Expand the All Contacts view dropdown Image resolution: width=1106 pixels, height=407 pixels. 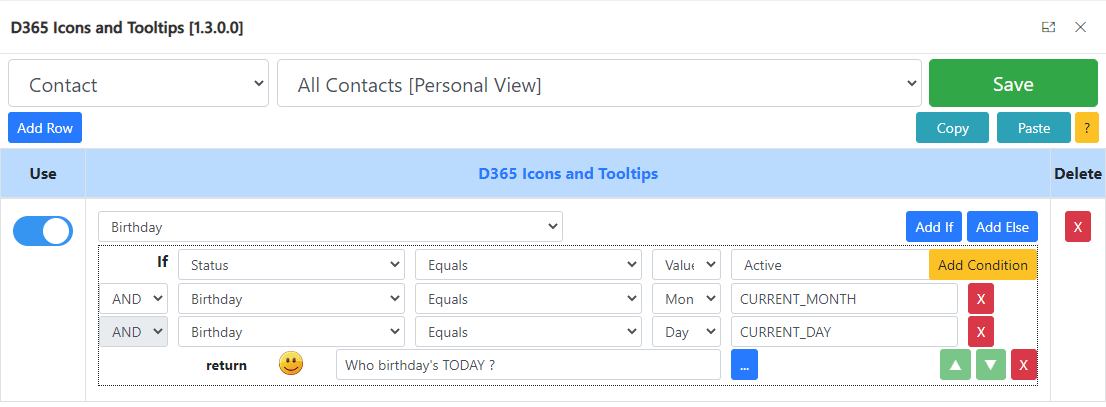598,83
